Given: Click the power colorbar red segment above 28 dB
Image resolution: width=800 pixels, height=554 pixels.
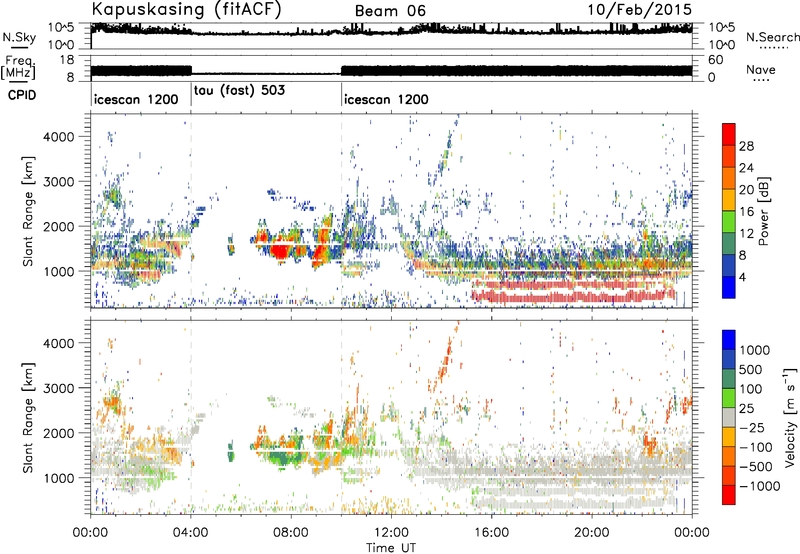Looking at the screenshot, I should (729, 134).
